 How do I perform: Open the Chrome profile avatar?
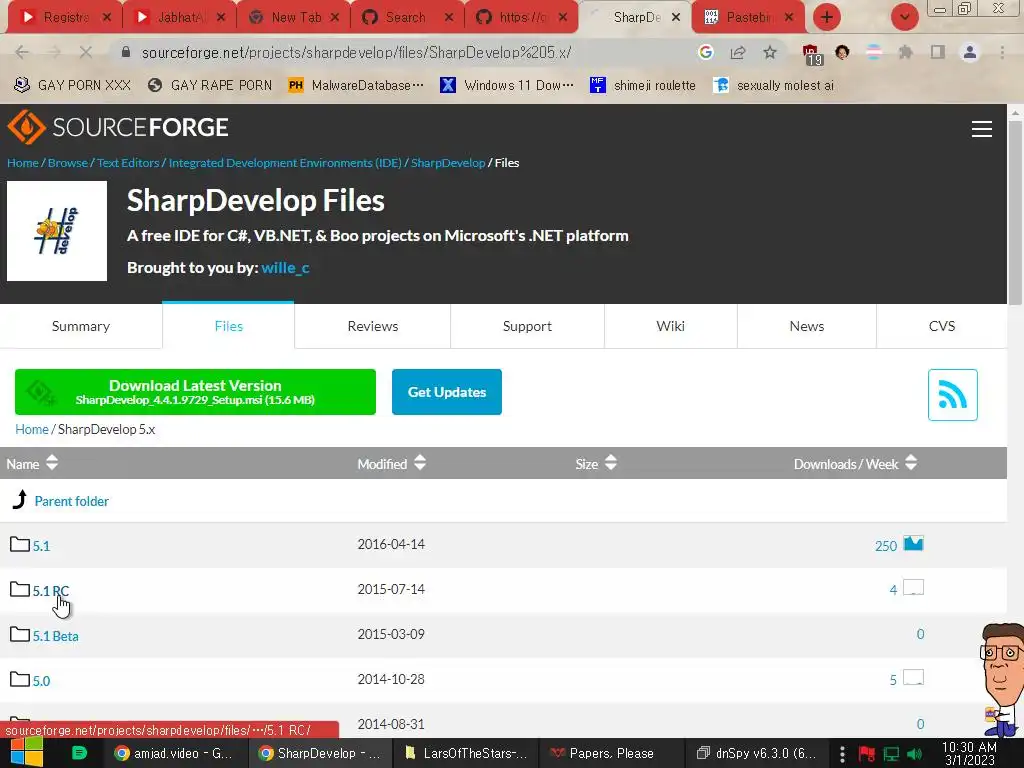970,52
